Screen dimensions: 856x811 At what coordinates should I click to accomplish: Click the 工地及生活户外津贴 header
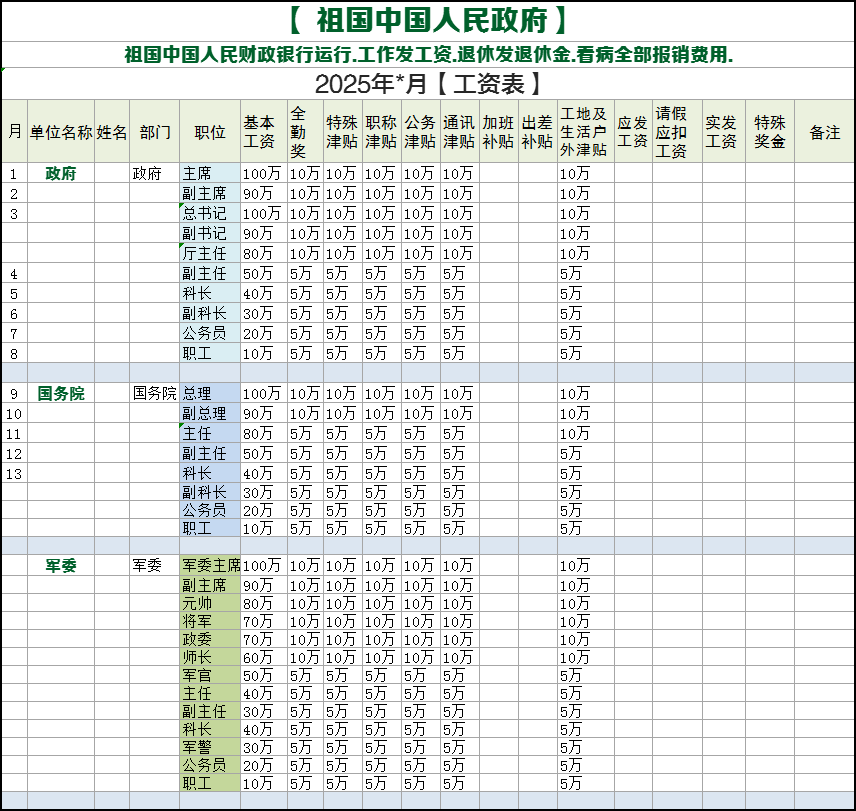[586, 132]
